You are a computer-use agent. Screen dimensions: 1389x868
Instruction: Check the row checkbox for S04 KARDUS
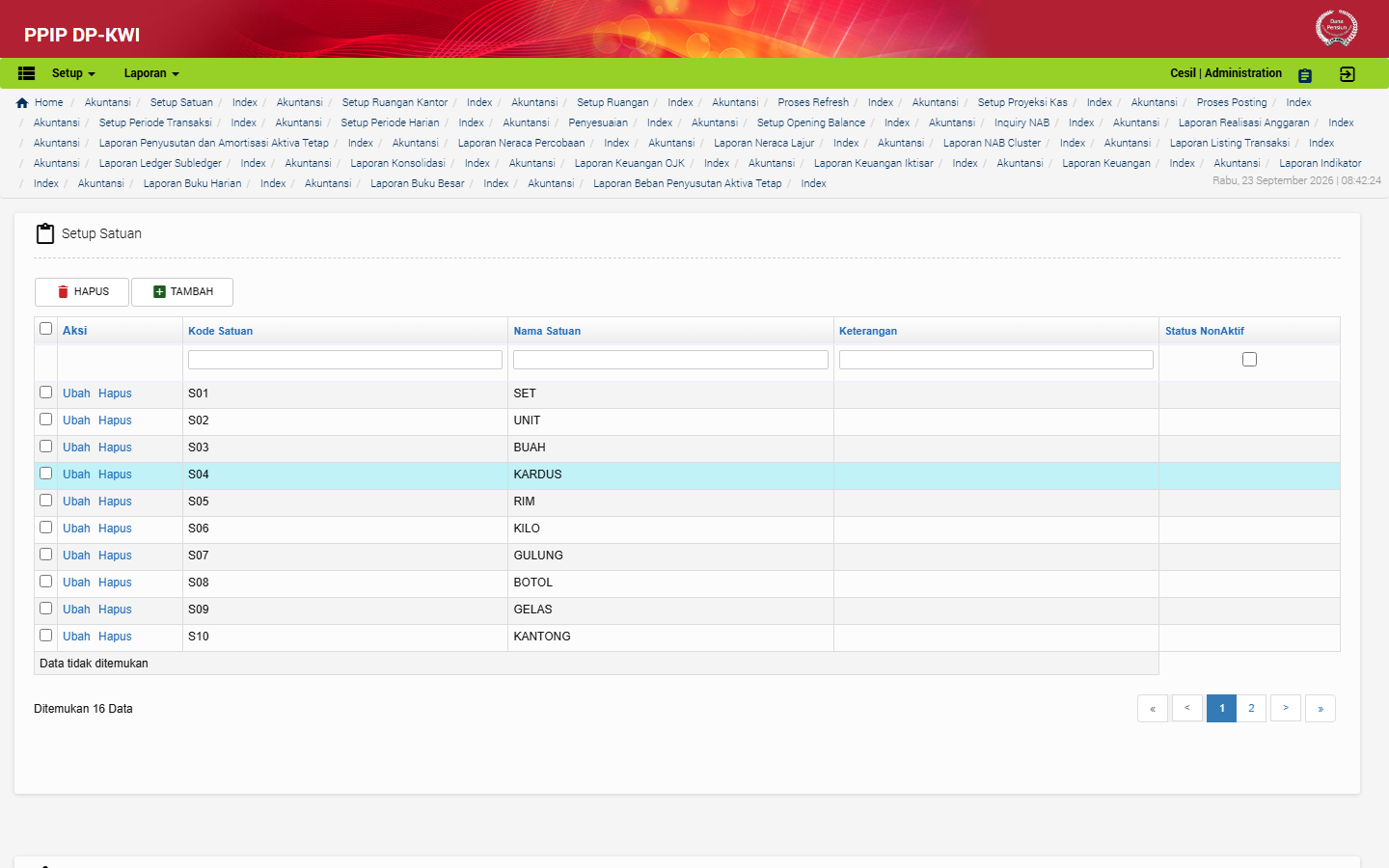pyautogui.click(x=45, y=474)
